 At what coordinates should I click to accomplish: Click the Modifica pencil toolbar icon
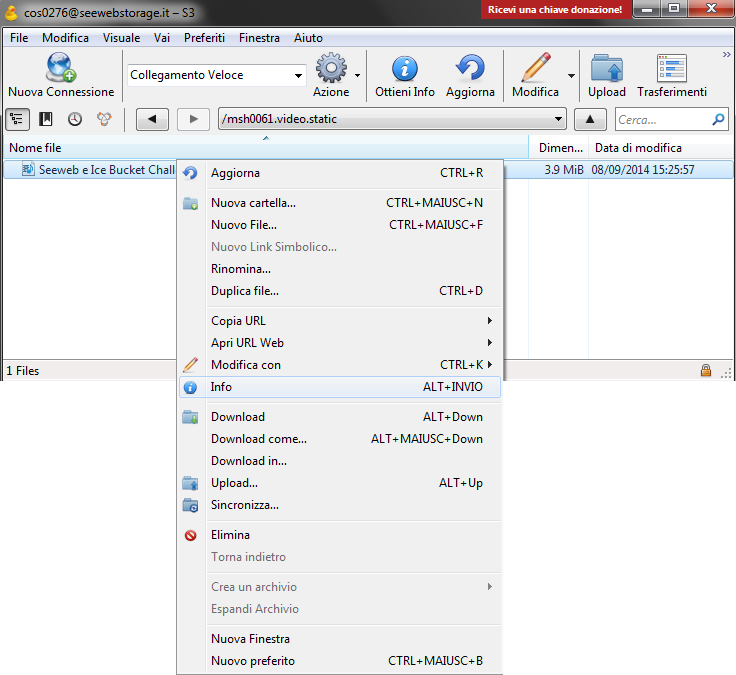coord(536,68)
